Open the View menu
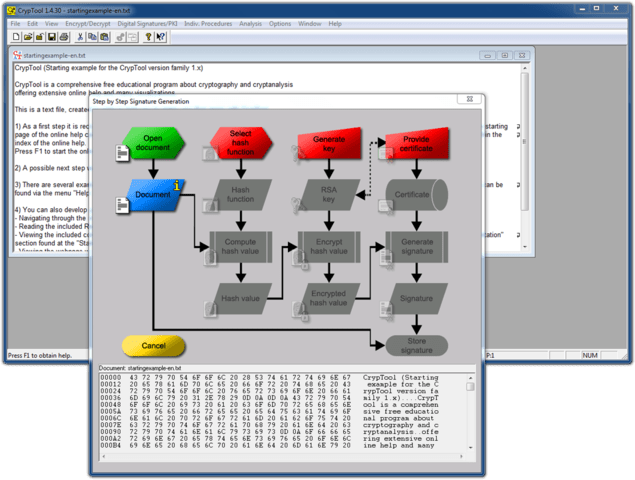This screenshot has width=635, height=480. click(51, 24)
